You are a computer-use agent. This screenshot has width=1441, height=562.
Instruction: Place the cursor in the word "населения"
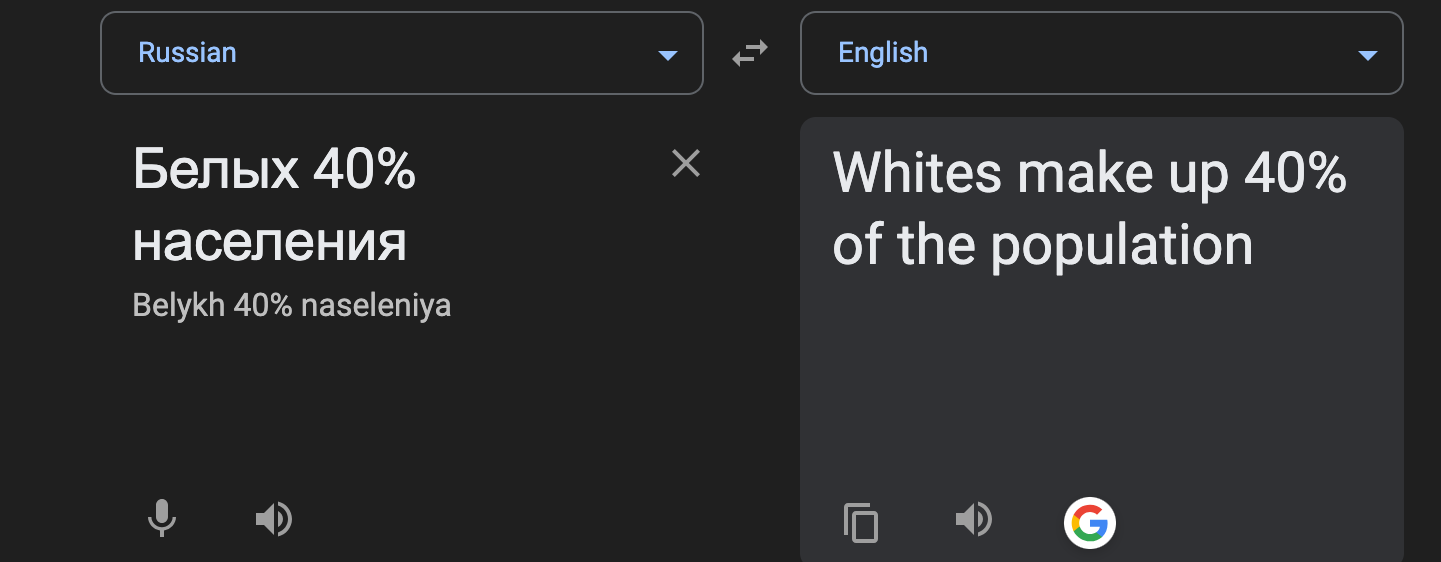pyautogui.click(x=270, y=243)
